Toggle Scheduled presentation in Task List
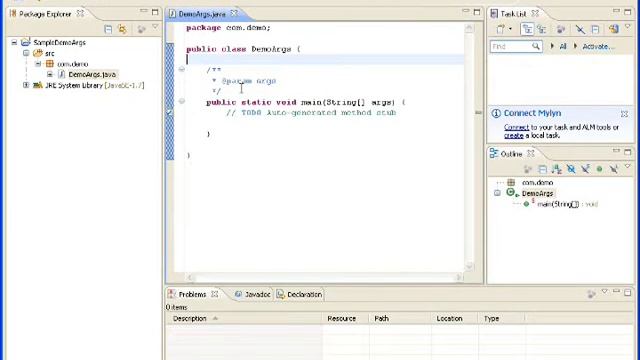Image resolution: width=640 pixels, height=360 pixels. coord(542,29)
